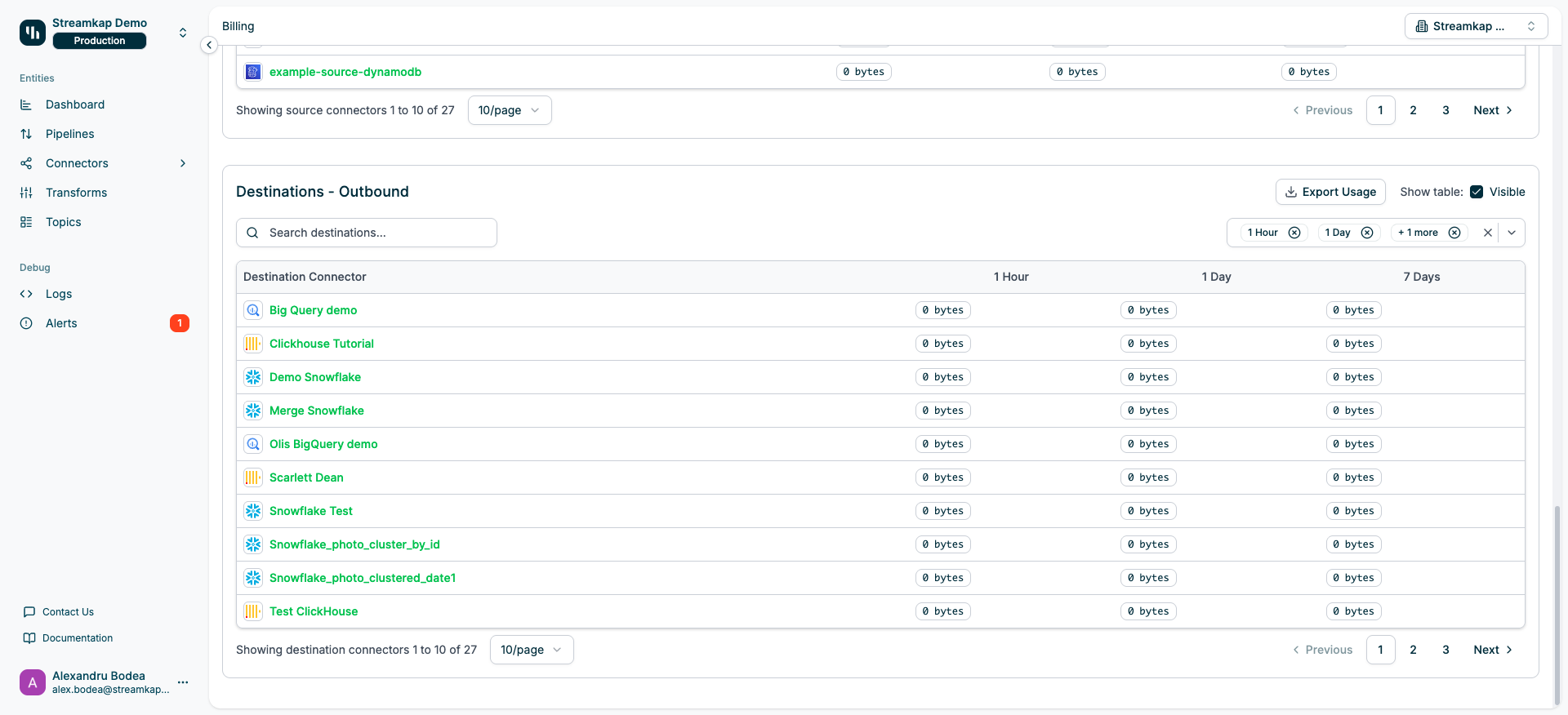
Task: Click the Destination Connector column header
Action: click(x=305, y=277)
